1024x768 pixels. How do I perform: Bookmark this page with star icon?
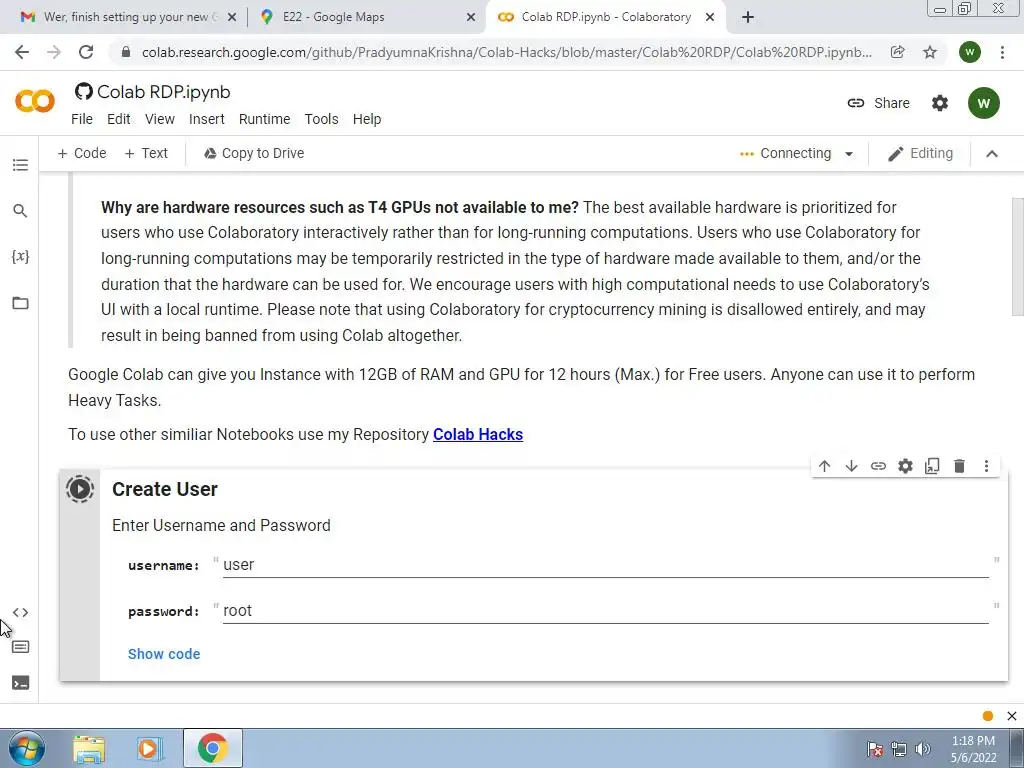pos(930,52)
